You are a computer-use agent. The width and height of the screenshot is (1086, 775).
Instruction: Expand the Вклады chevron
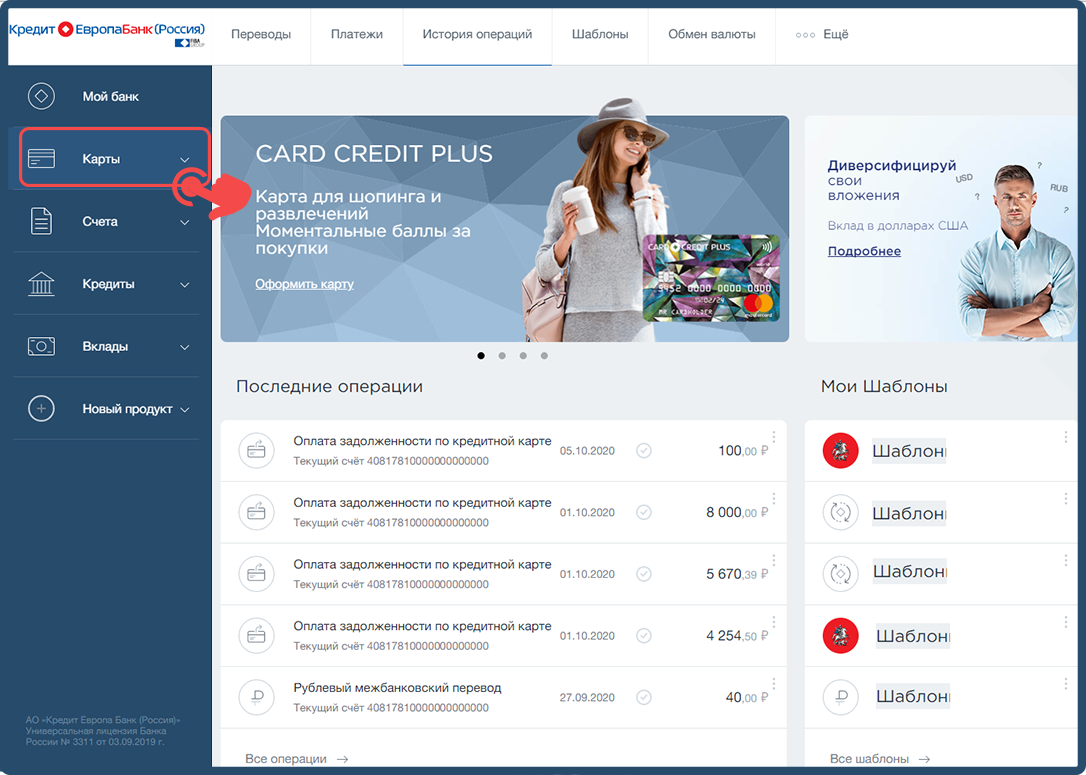185,347
